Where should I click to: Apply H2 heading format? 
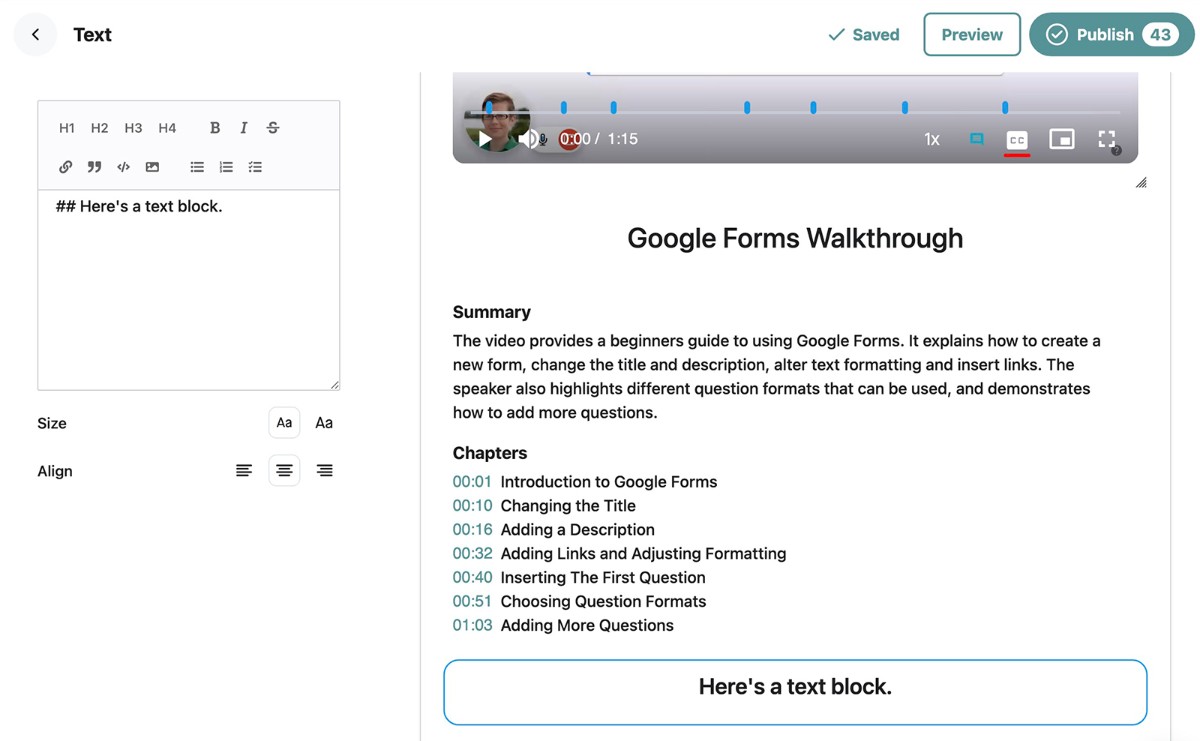coord(100,128)
